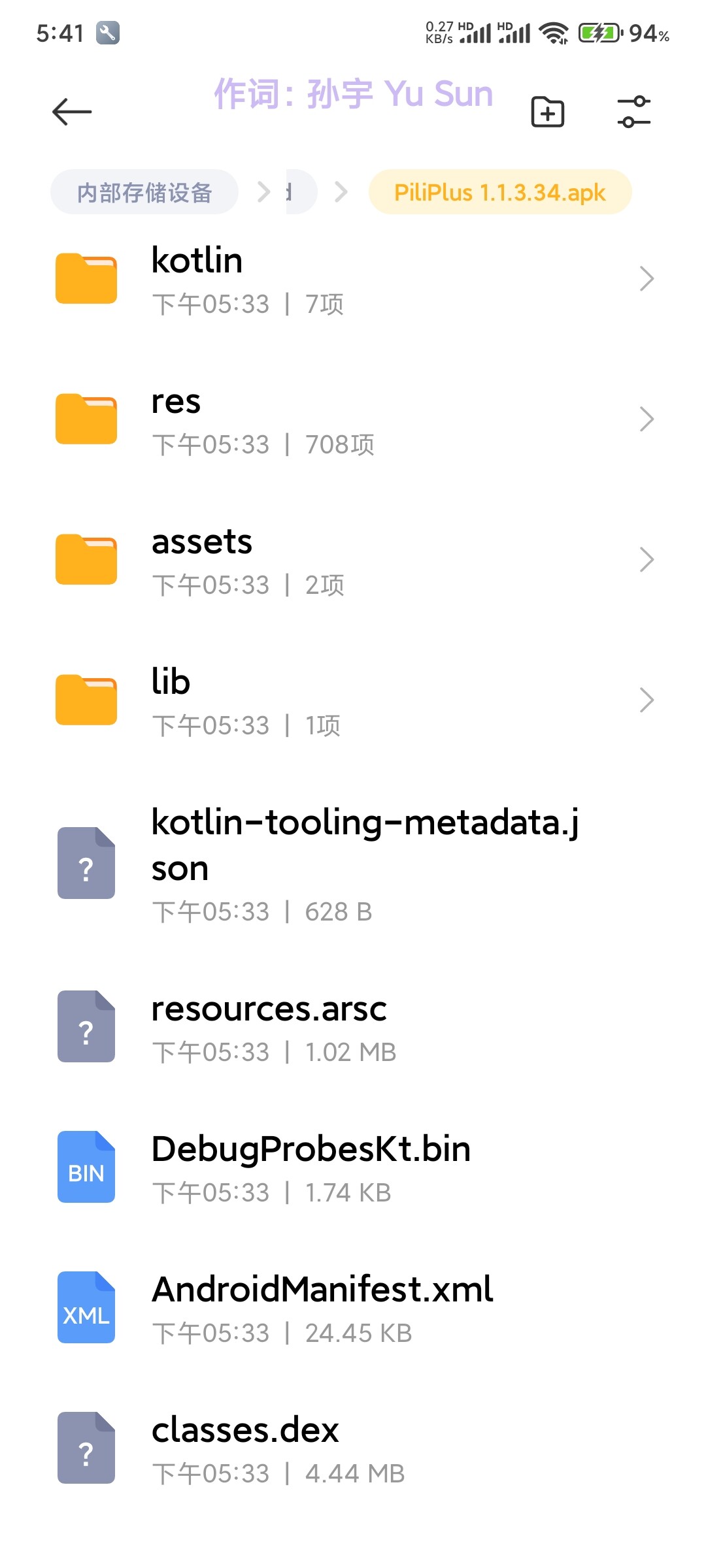Create a new folder with plus icon
Viewport: 706px width, 1568px height.
(547, 112)
